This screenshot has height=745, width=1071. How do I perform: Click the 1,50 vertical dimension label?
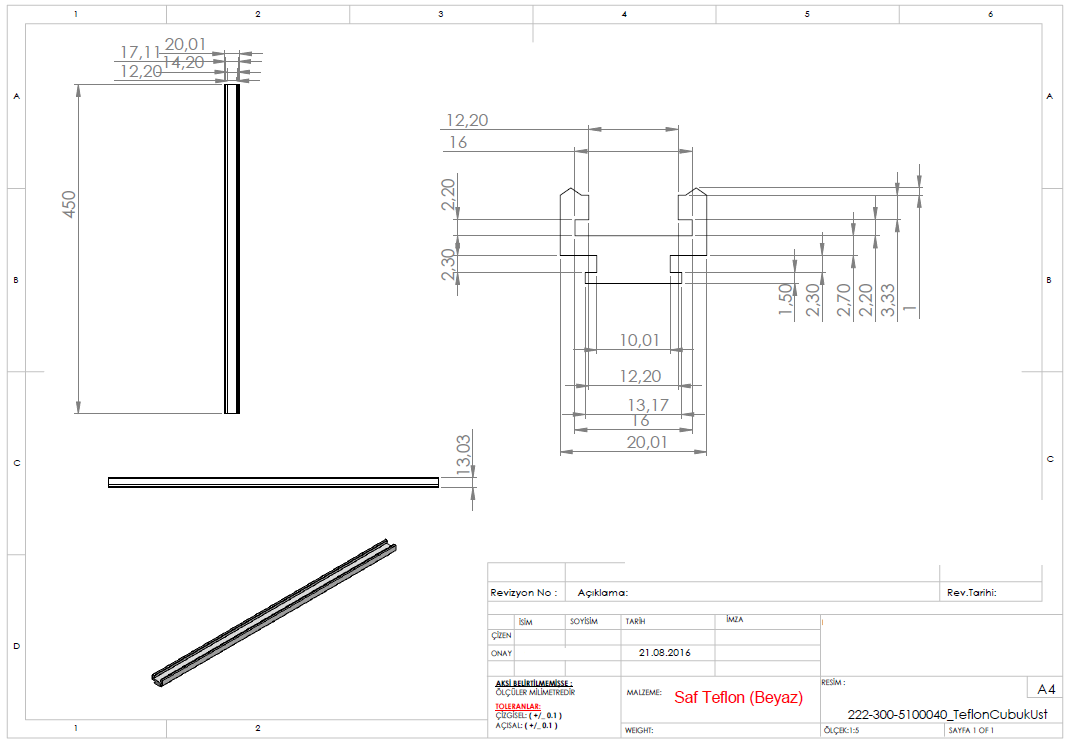pyautogui.click(x=786, y=299)
